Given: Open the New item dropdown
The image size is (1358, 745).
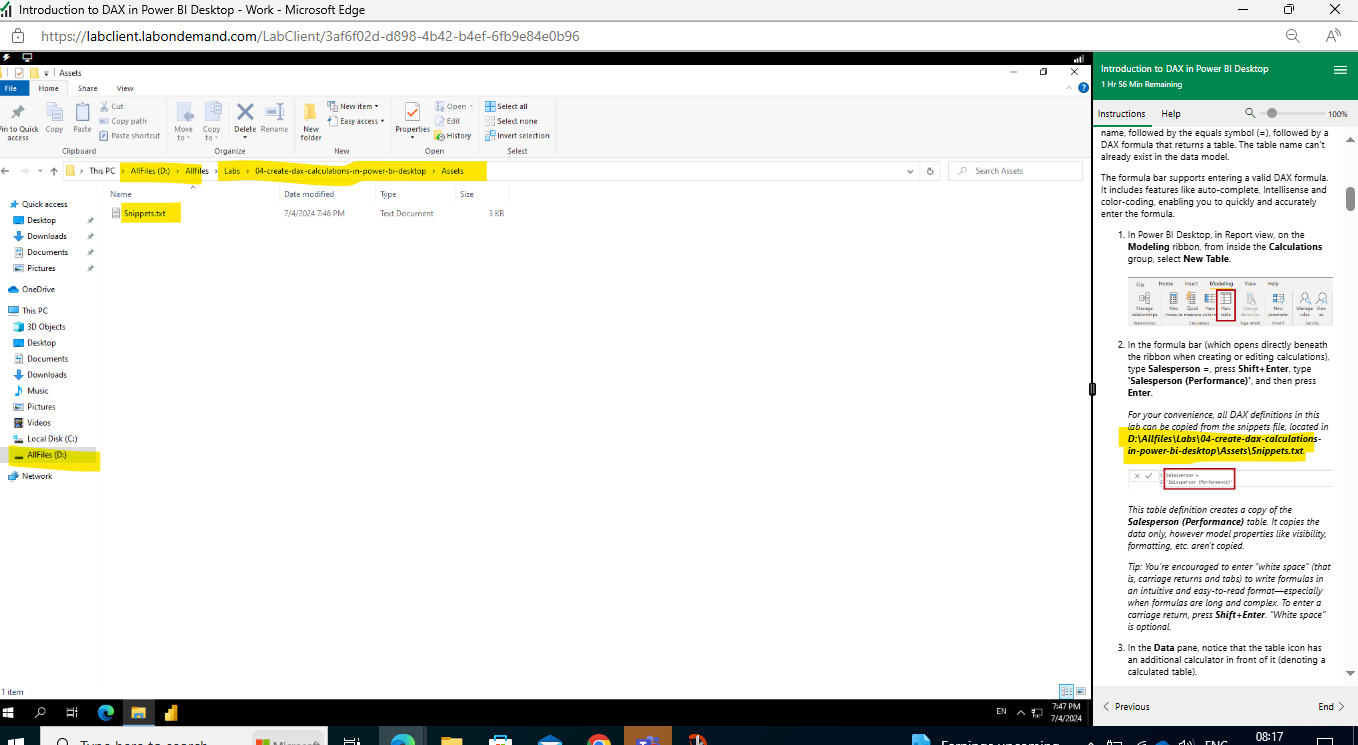Looking at the screenshot, I should (x=354, y=105).
